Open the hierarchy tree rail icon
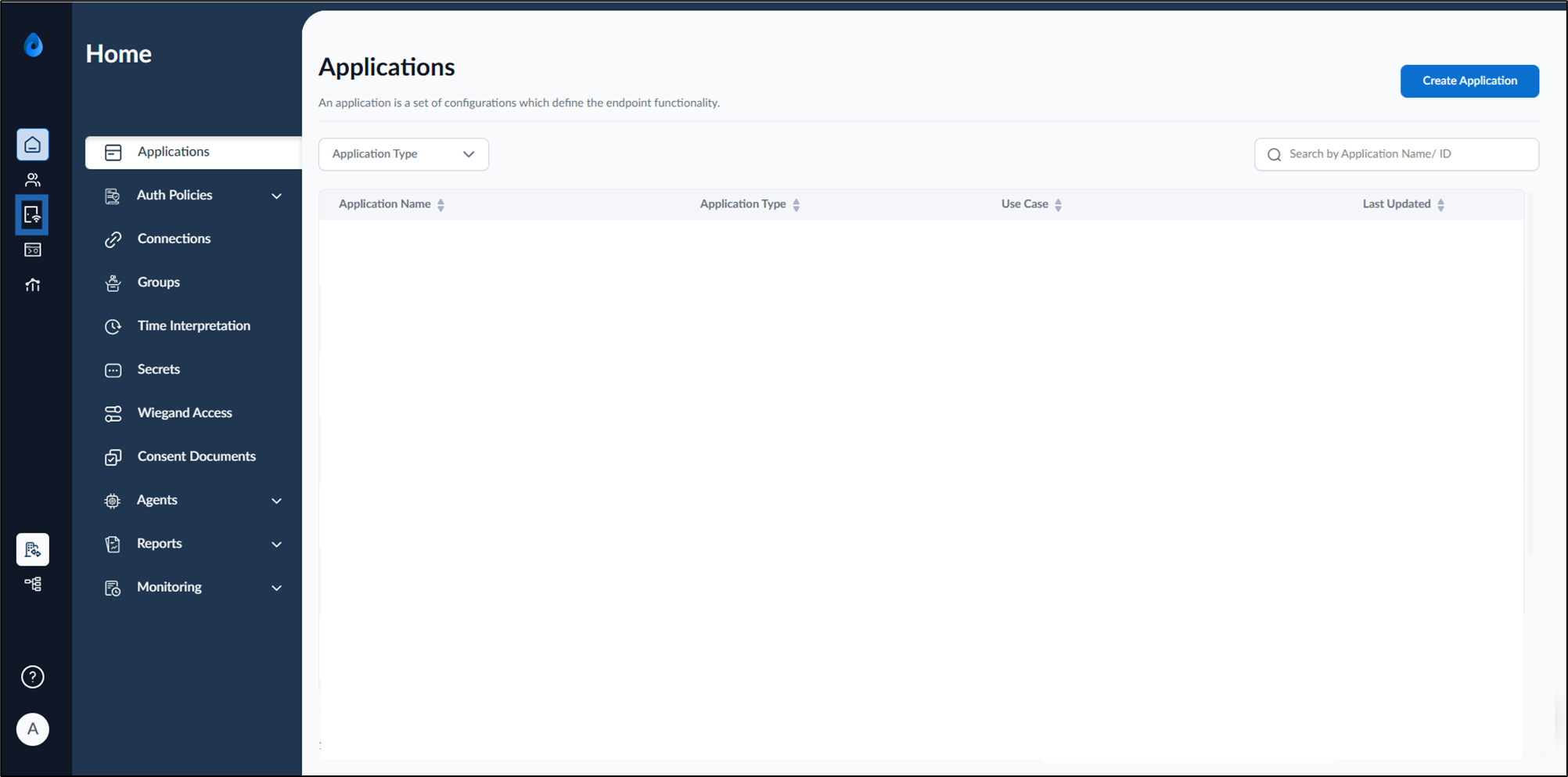The image size is (1568, 777). point(33,585)
